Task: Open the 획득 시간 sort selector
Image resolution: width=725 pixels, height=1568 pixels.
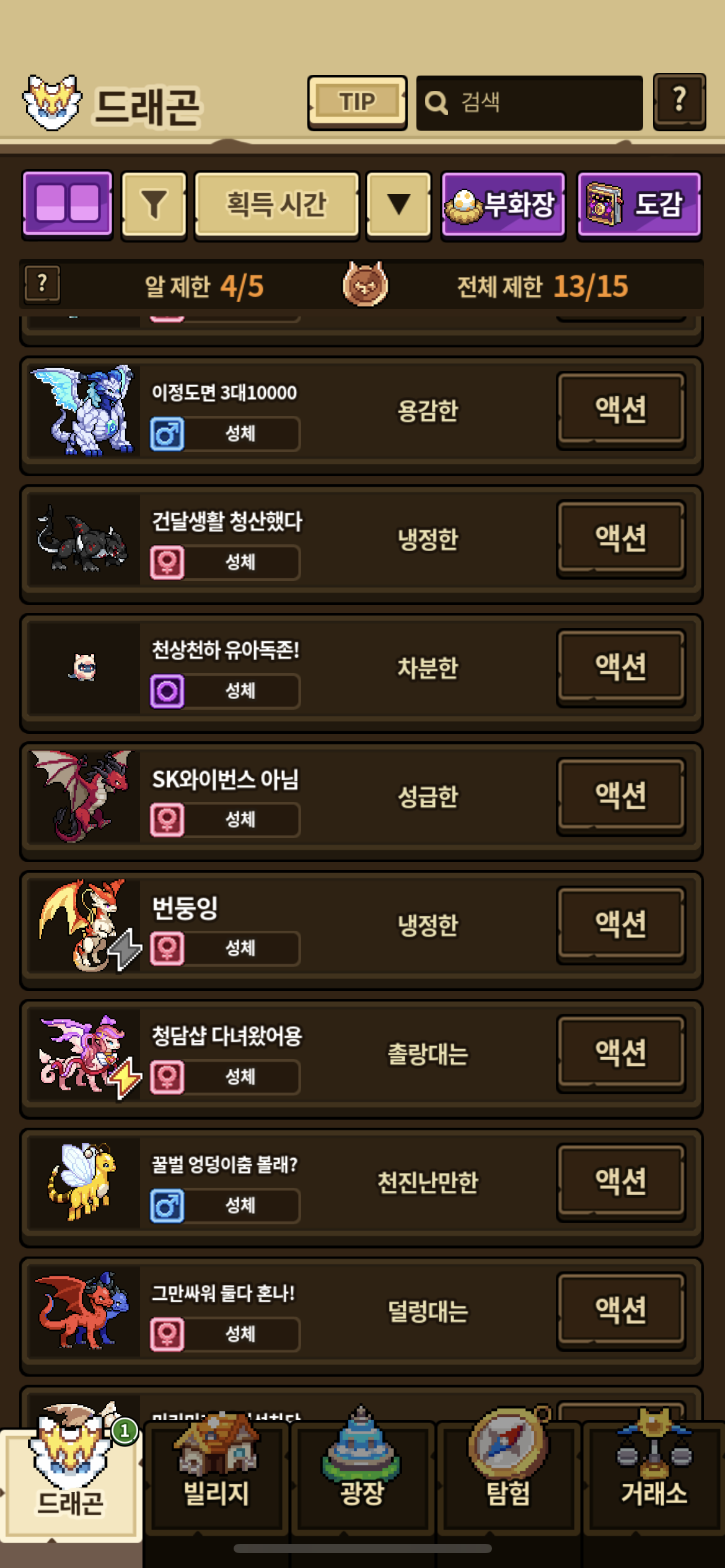Action: 277,205
